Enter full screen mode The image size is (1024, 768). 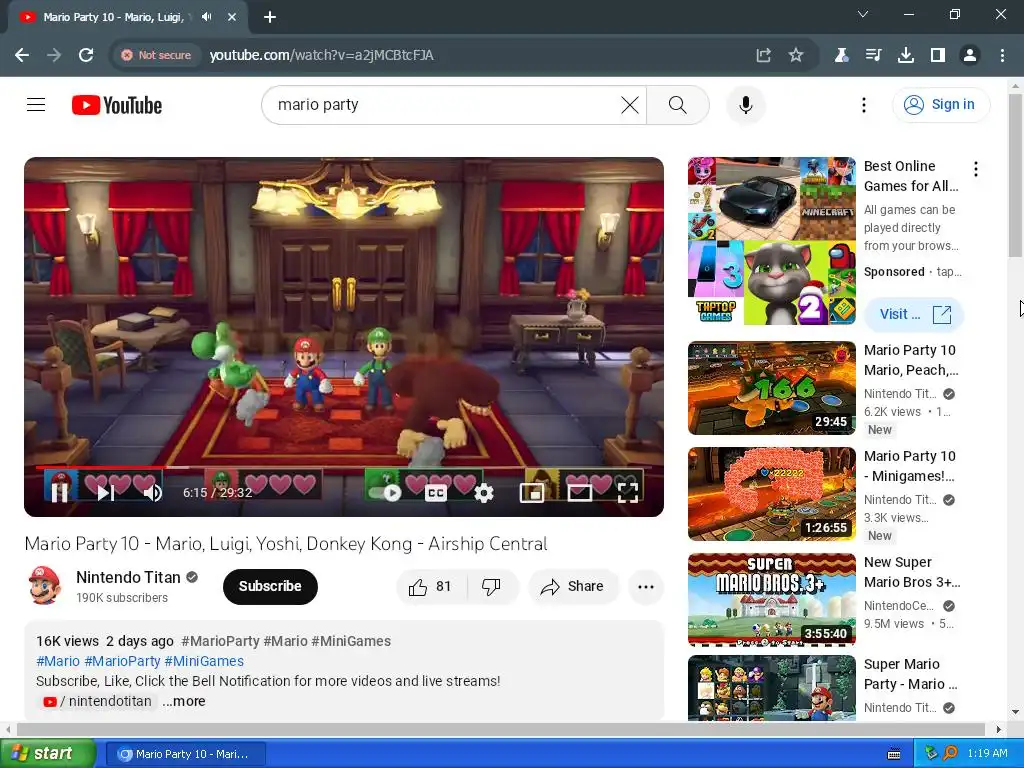(628, 493)
